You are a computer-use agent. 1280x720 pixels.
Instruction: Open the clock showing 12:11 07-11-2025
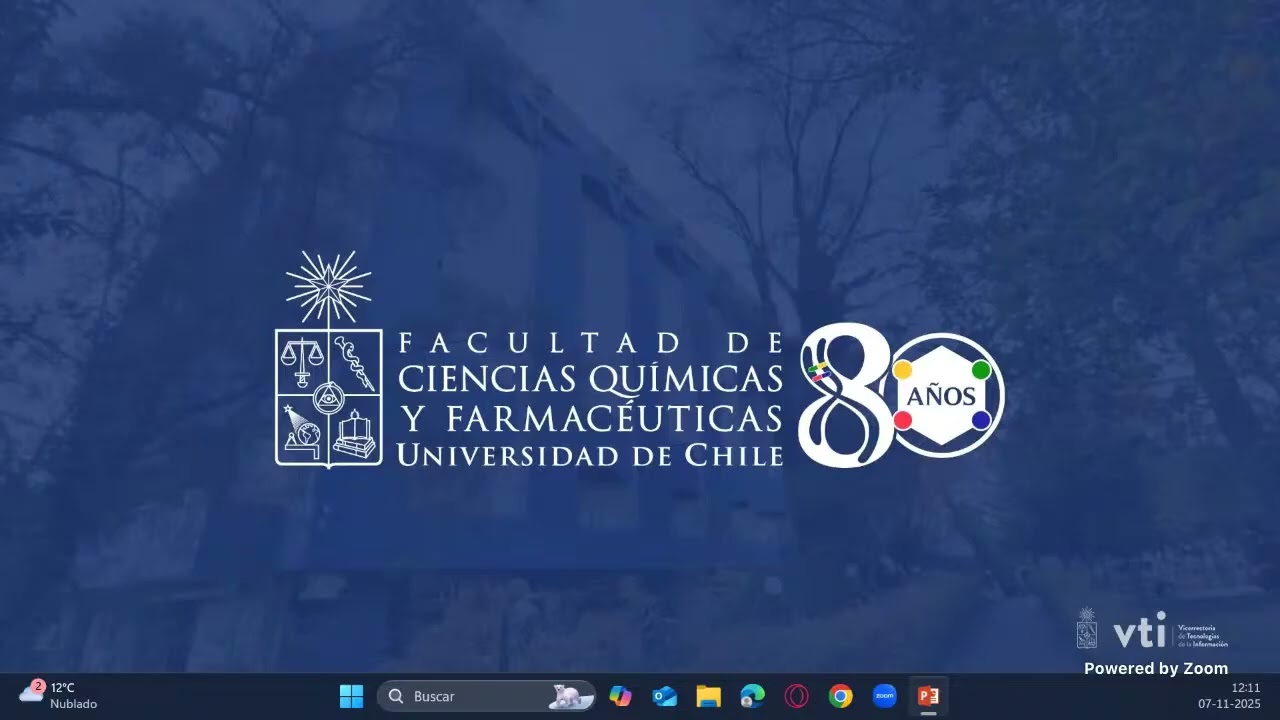[x=1230, y=696]
